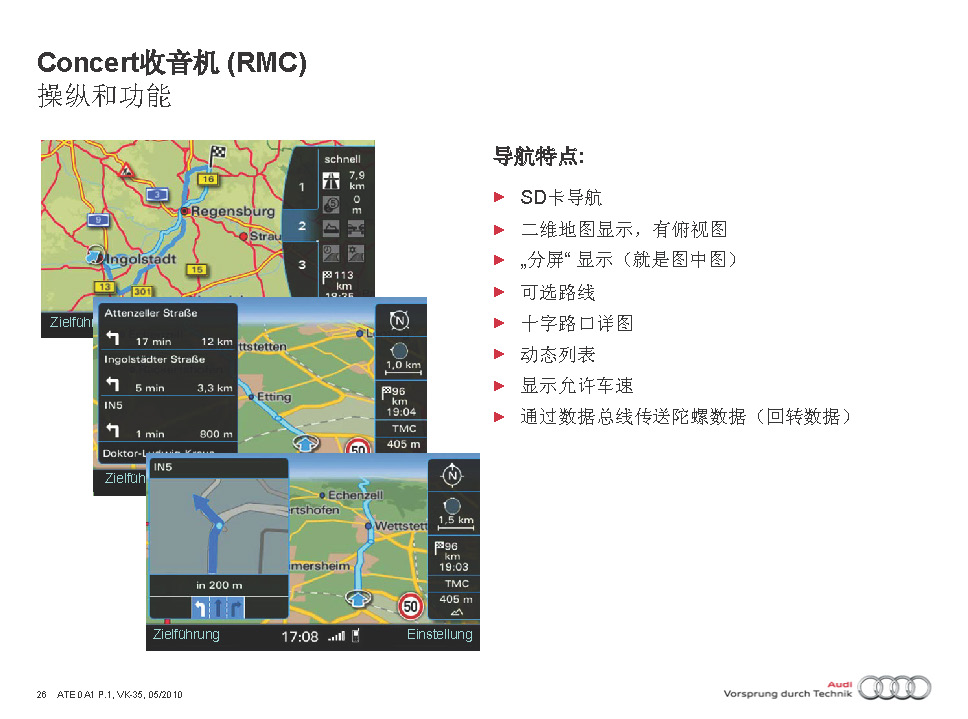Click the 'in 200 m' distance label
Image resolution: width=968 pixels, height=719 pixels.
(219, 585)
